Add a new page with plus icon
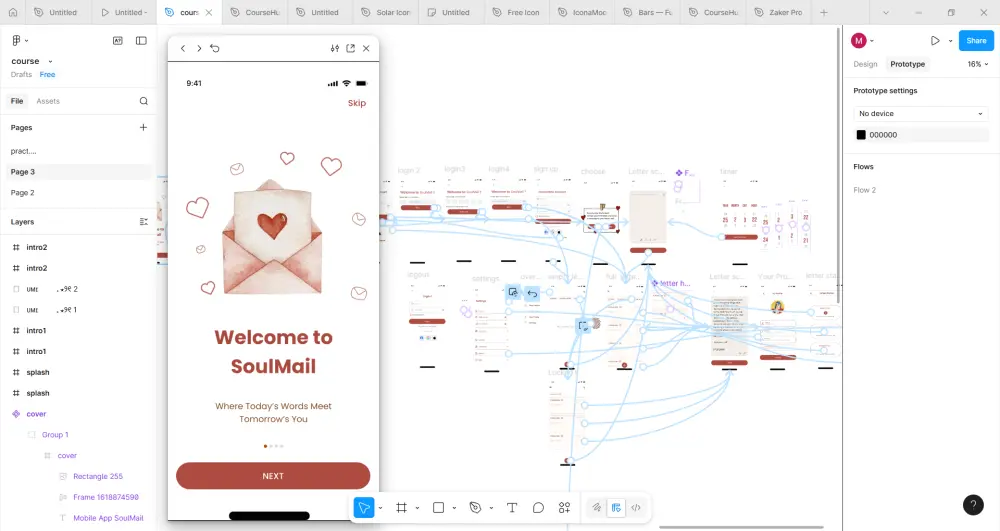Screen dimensions: 1000x531 point(143,127)
